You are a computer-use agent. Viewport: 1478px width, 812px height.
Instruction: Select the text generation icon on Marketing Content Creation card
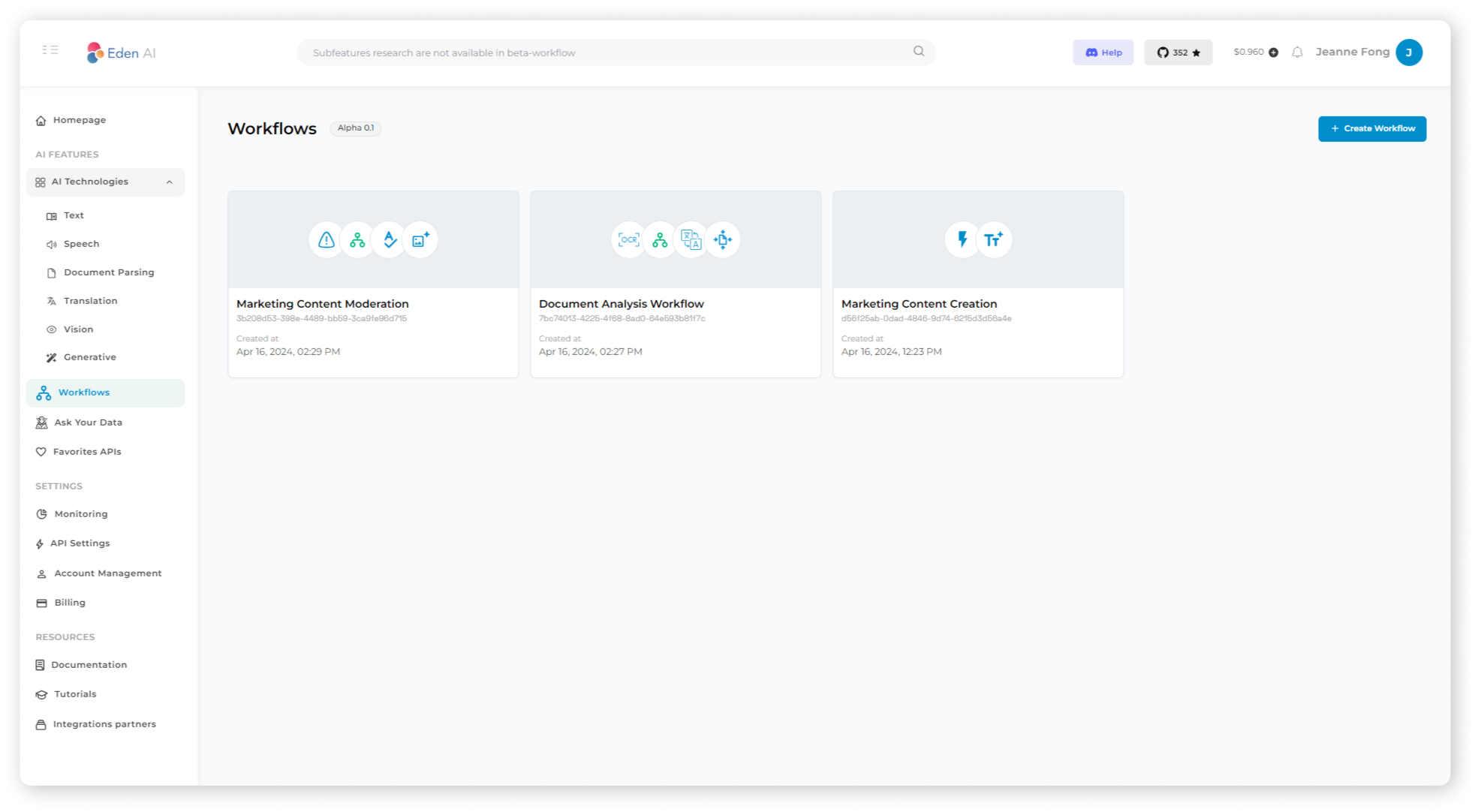point(994,239)
